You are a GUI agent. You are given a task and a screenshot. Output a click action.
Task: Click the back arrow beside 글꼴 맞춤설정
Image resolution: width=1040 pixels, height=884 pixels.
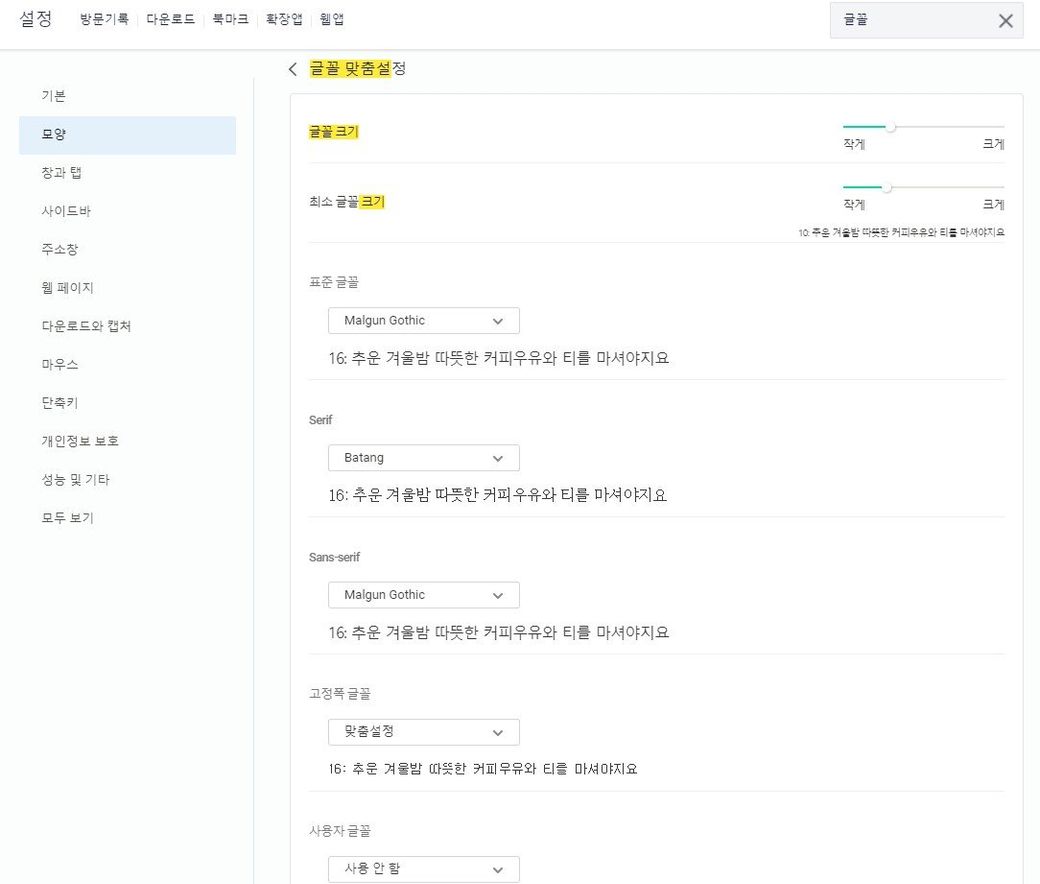click(x=293, y=69)
